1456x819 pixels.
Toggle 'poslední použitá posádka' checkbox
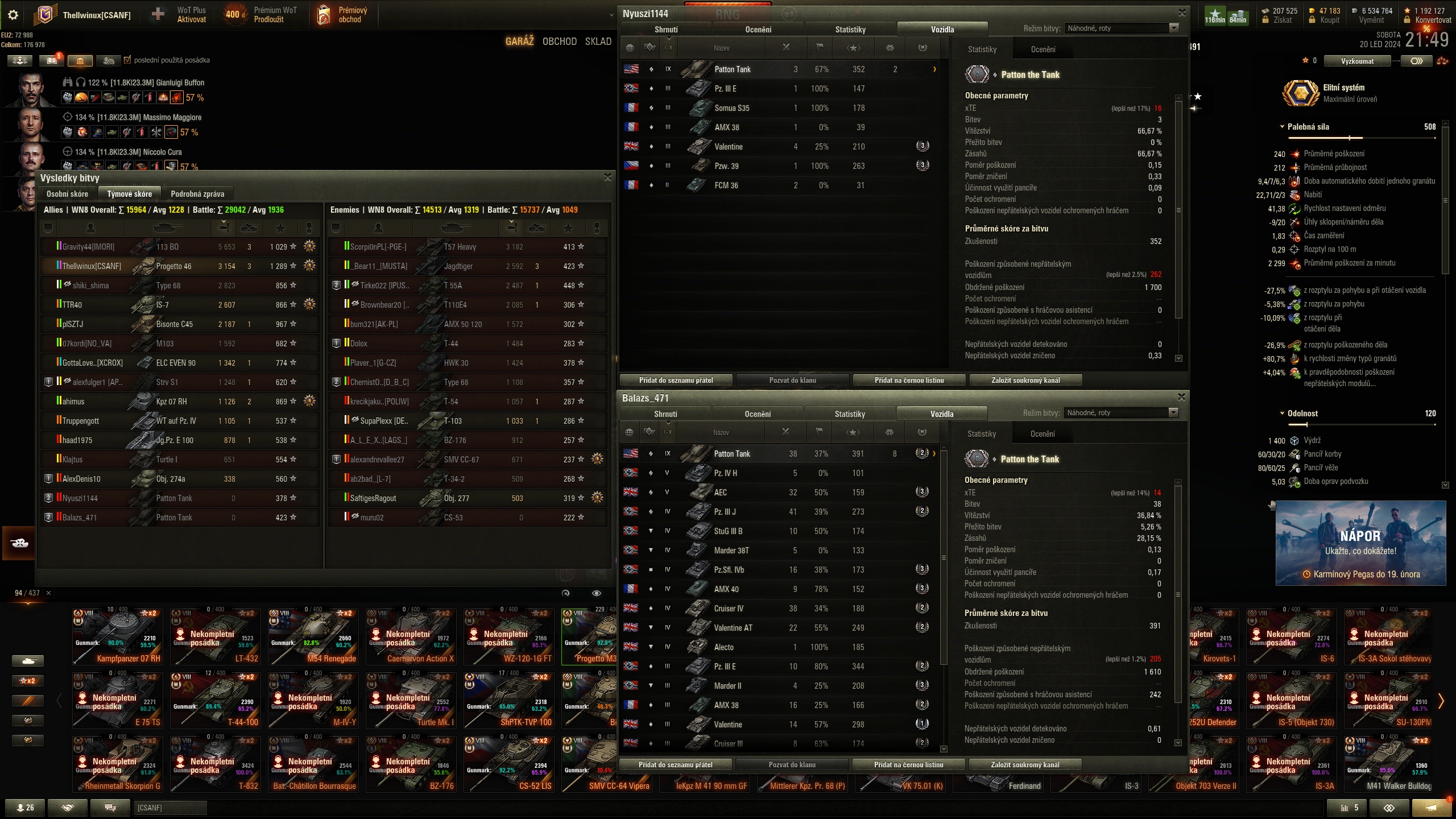127,59
